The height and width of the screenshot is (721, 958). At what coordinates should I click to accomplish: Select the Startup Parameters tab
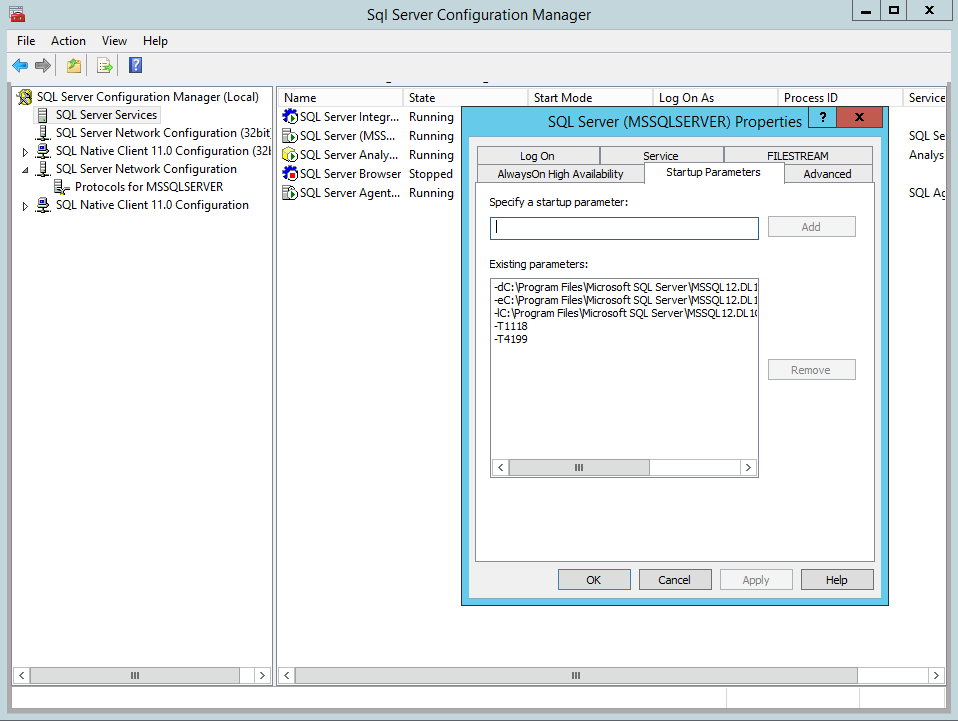pyautogui.click(x=714, y=172)
